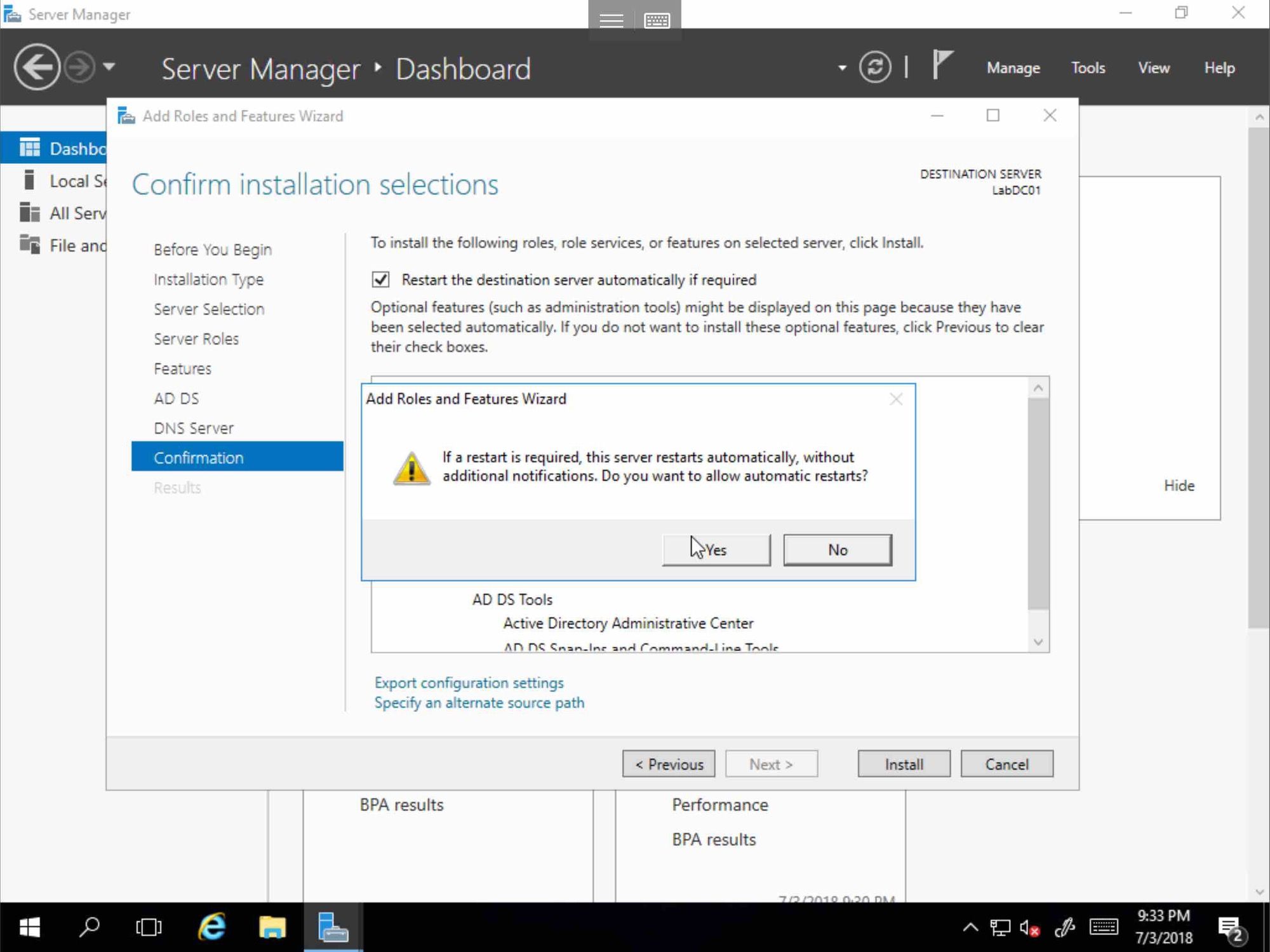Image resolution: width=1270 pixels, height=952 pixels.
Task: Click the remote session keyboard icon
Action: [657, 20]
